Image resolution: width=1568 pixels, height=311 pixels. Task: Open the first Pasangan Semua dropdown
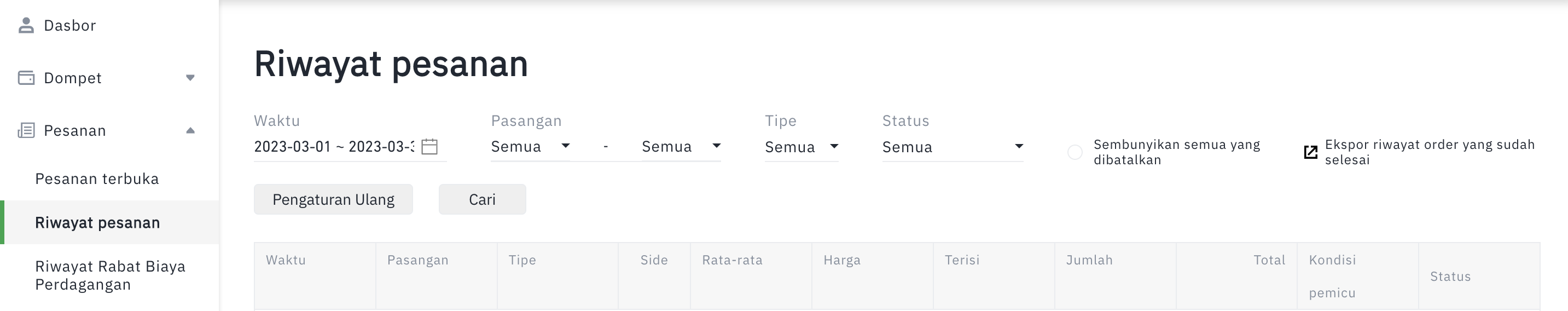coord(530,147)
